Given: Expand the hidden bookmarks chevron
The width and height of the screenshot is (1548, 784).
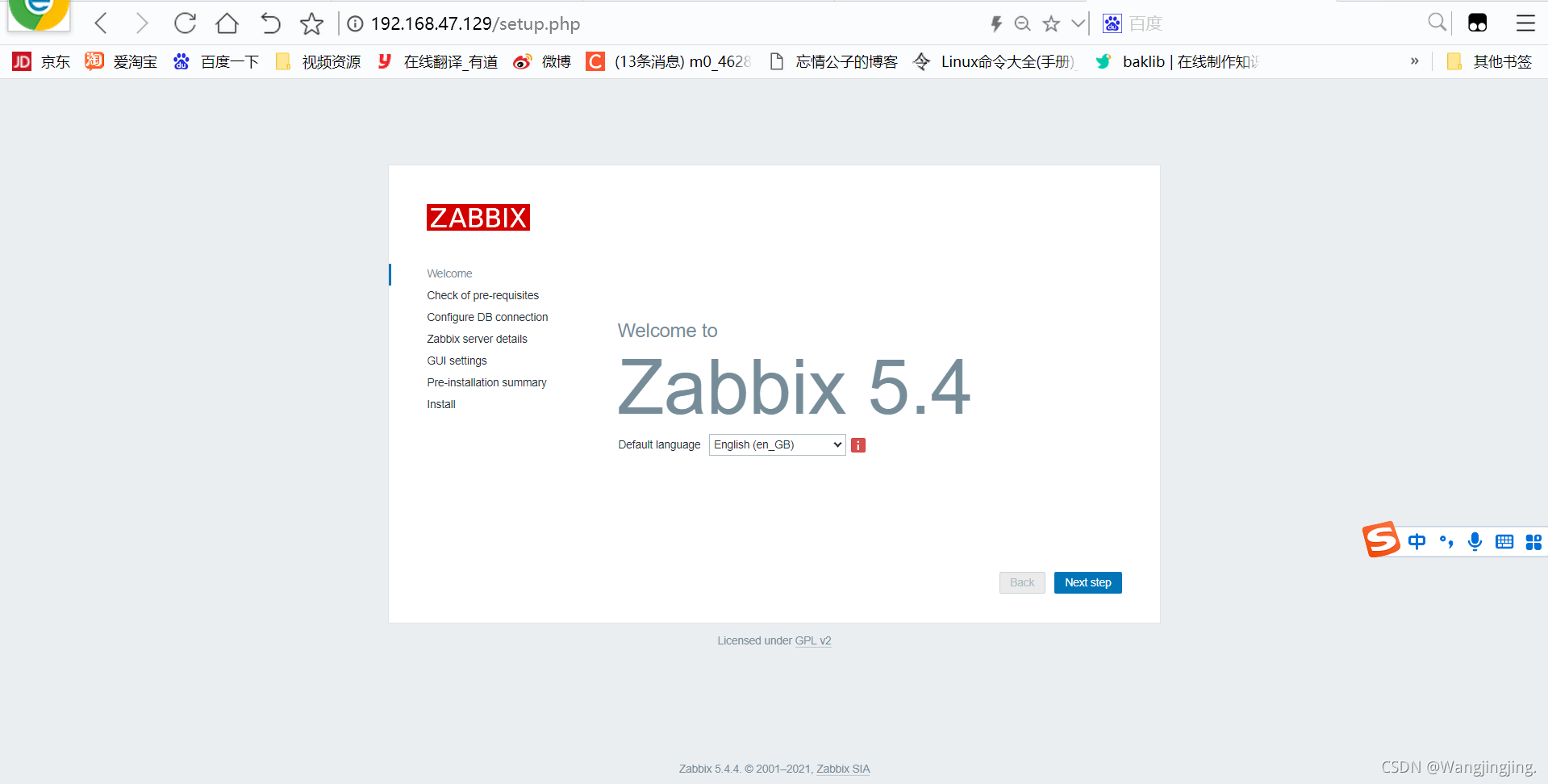Looking at the screenshot, I should (1414, 61).
